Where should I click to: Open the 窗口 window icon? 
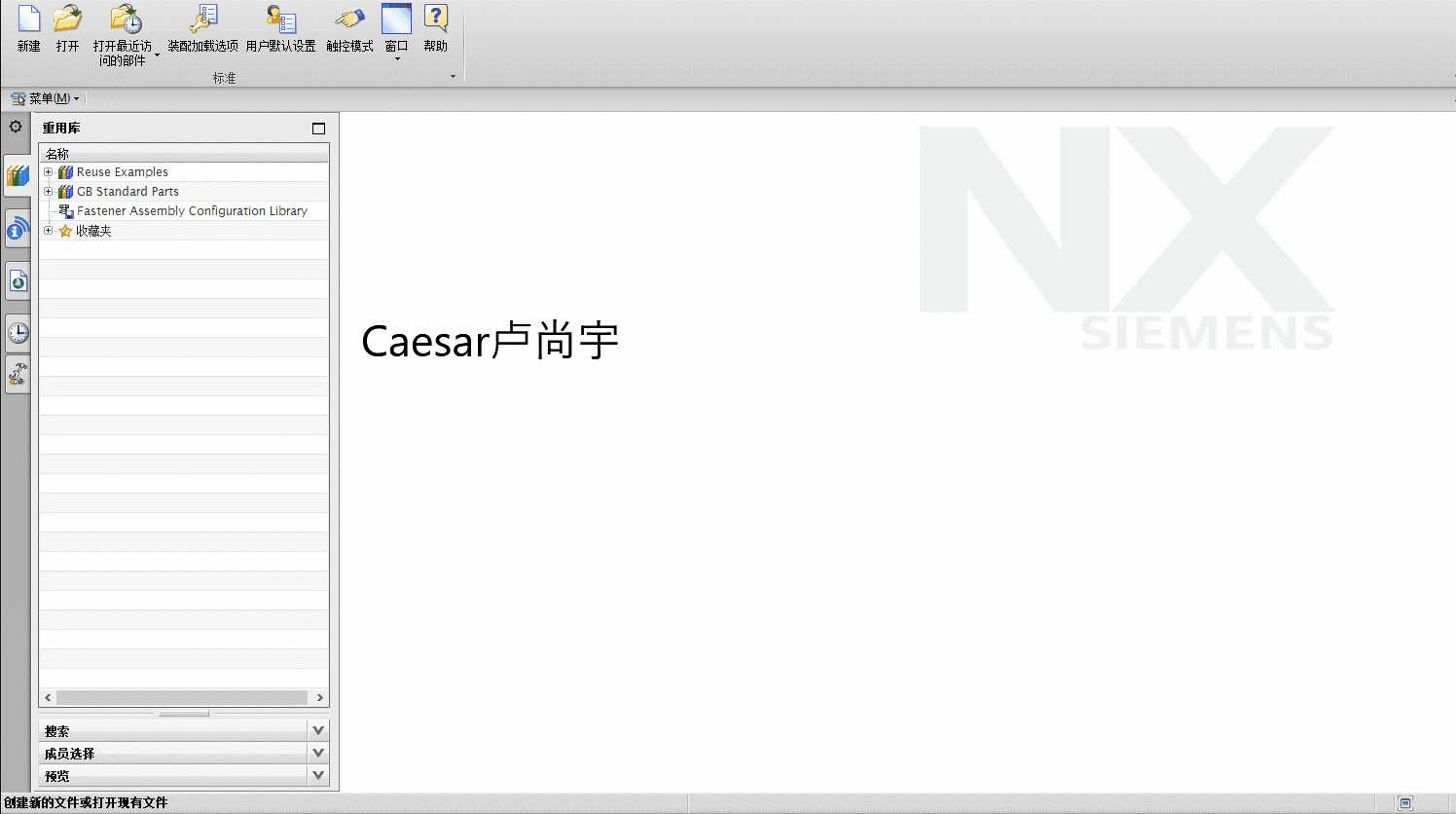pyautogui.click(x=396, y=19)
